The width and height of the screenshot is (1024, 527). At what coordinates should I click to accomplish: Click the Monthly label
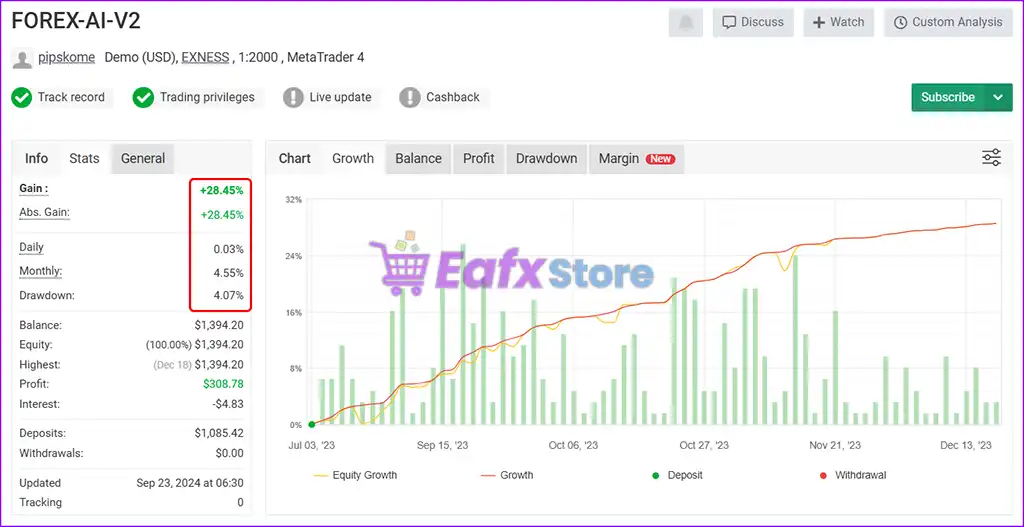[x=41, y=271]
